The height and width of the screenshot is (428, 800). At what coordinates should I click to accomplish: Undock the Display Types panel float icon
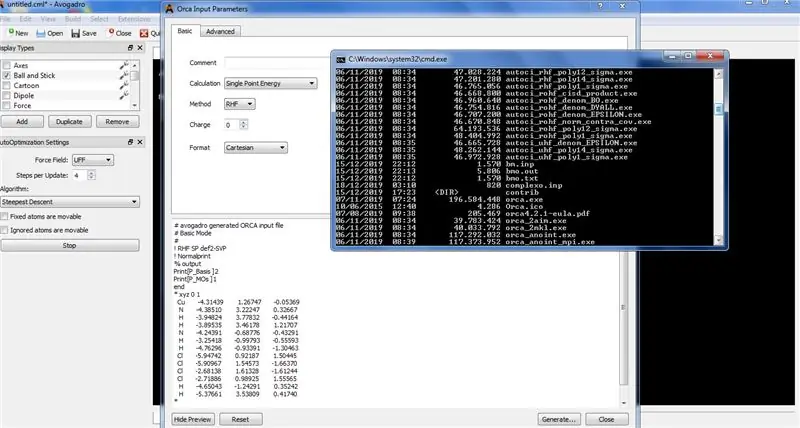coord(130,47)
